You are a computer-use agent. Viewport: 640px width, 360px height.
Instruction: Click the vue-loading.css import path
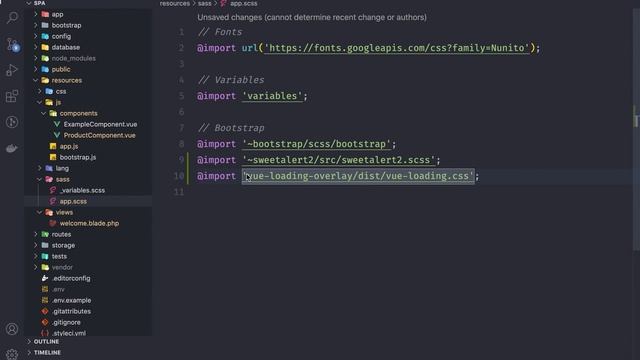click(358, 176)
